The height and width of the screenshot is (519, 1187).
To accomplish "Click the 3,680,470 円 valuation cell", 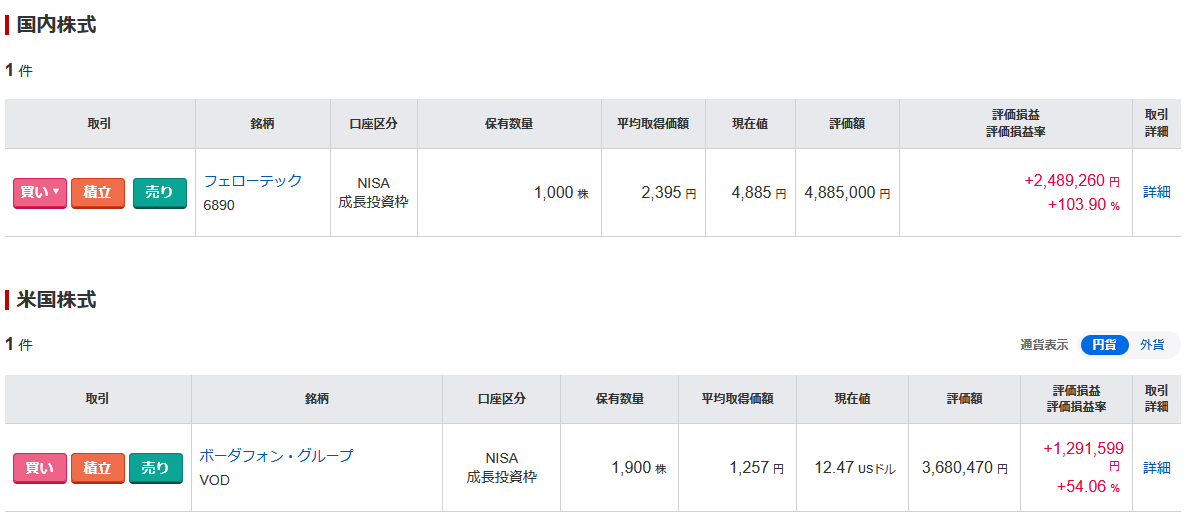I will point(964,468).
